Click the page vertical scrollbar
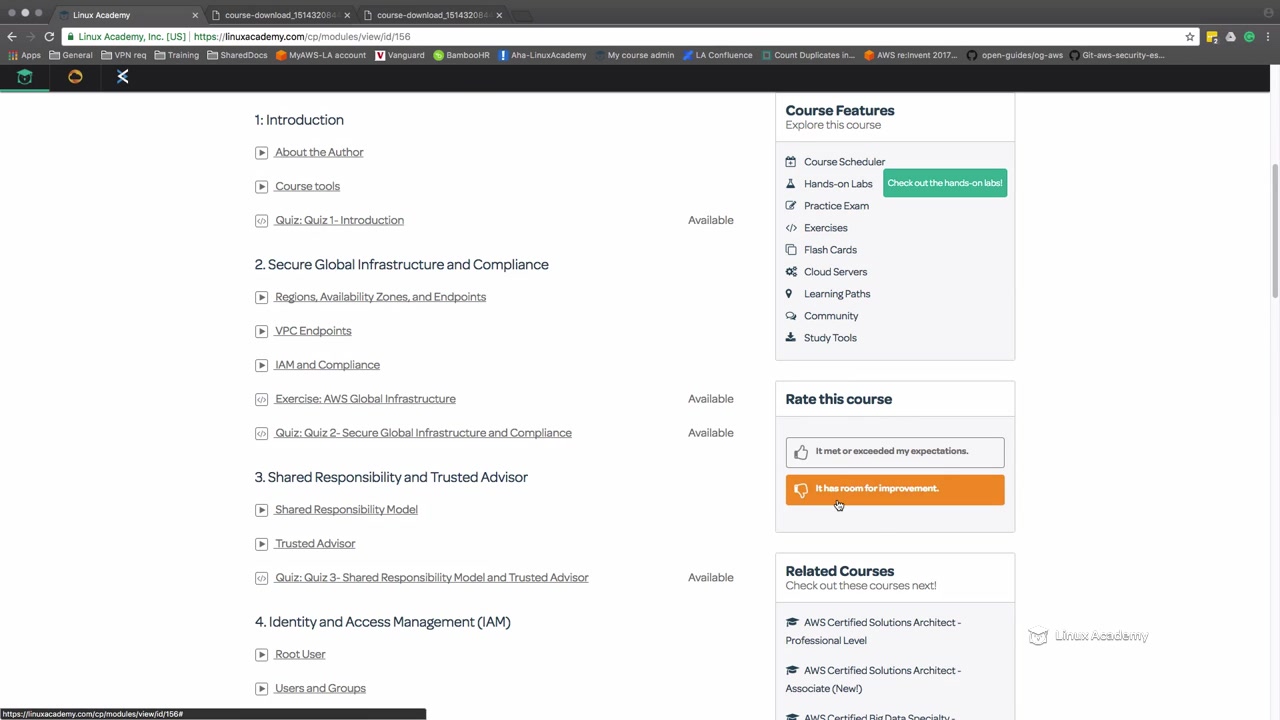1280x720 pixels. (x=1274, y=230)
